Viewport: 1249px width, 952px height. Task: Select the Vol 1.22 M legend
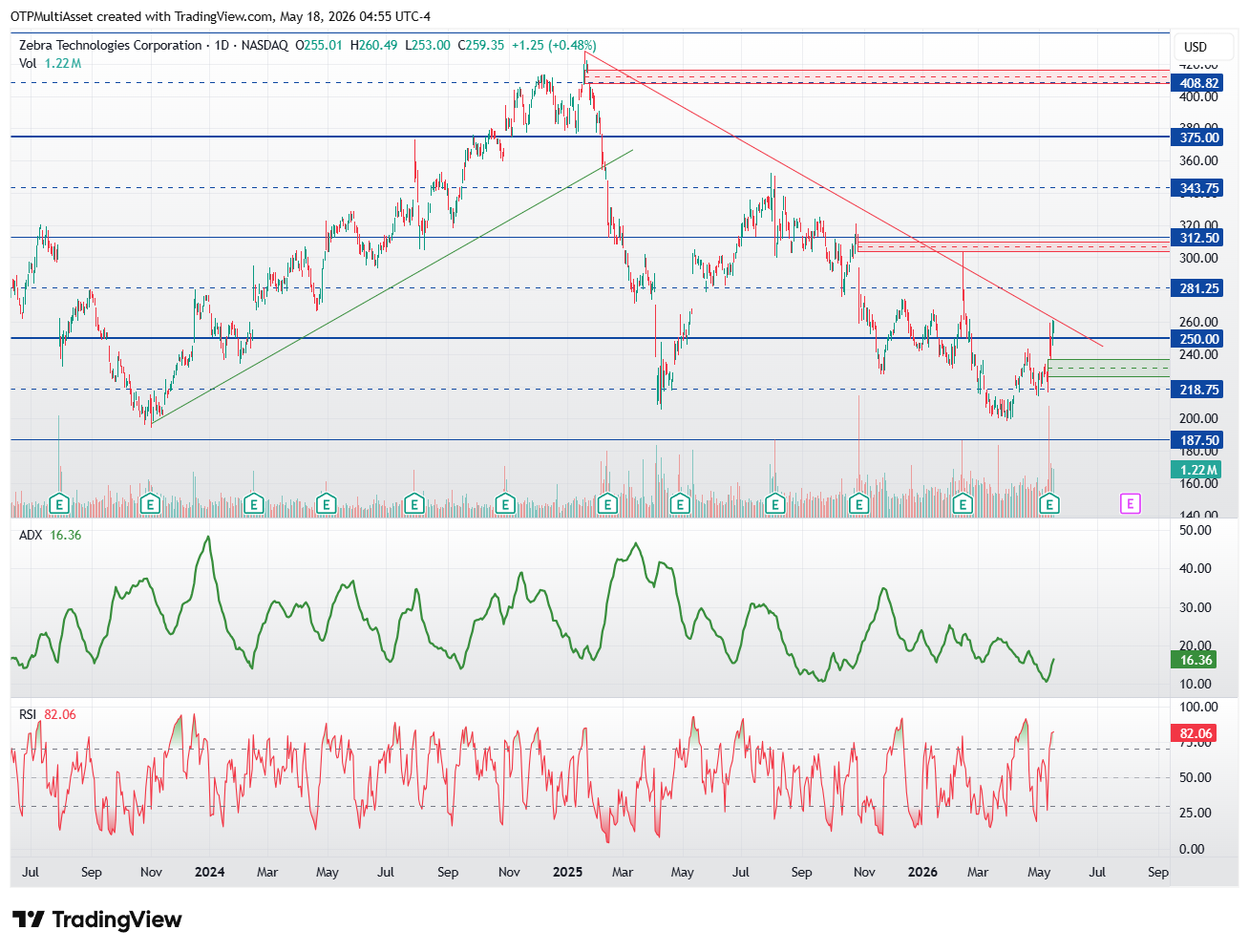(x=50, y=63)
